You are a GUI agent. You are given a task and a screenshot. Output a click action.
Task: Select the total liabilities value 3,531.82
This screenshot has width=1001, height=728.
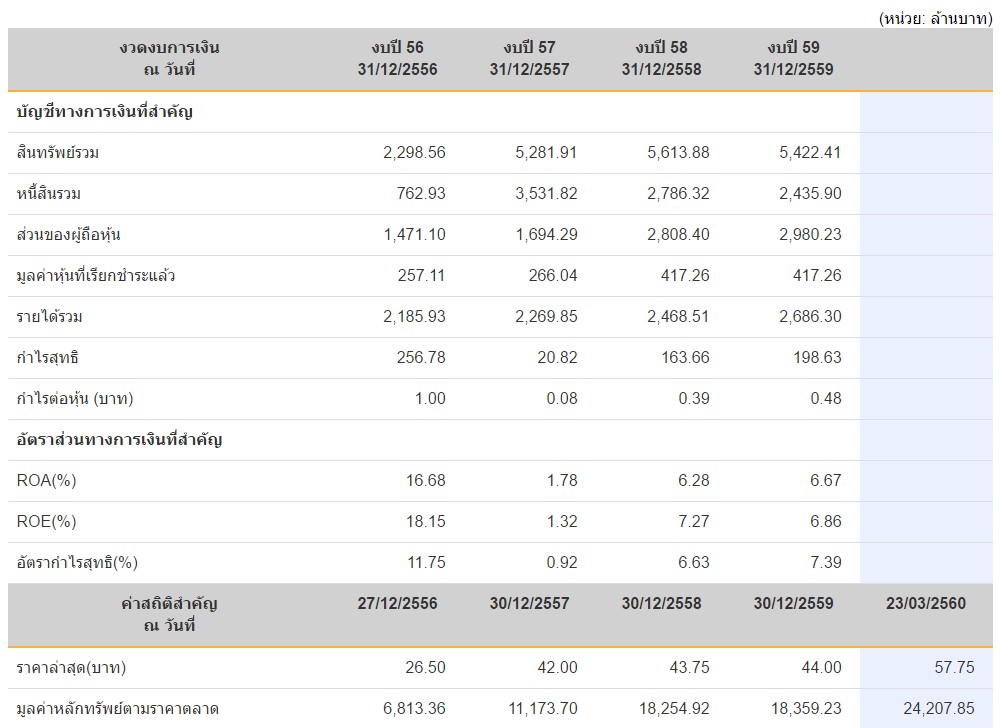544,194
